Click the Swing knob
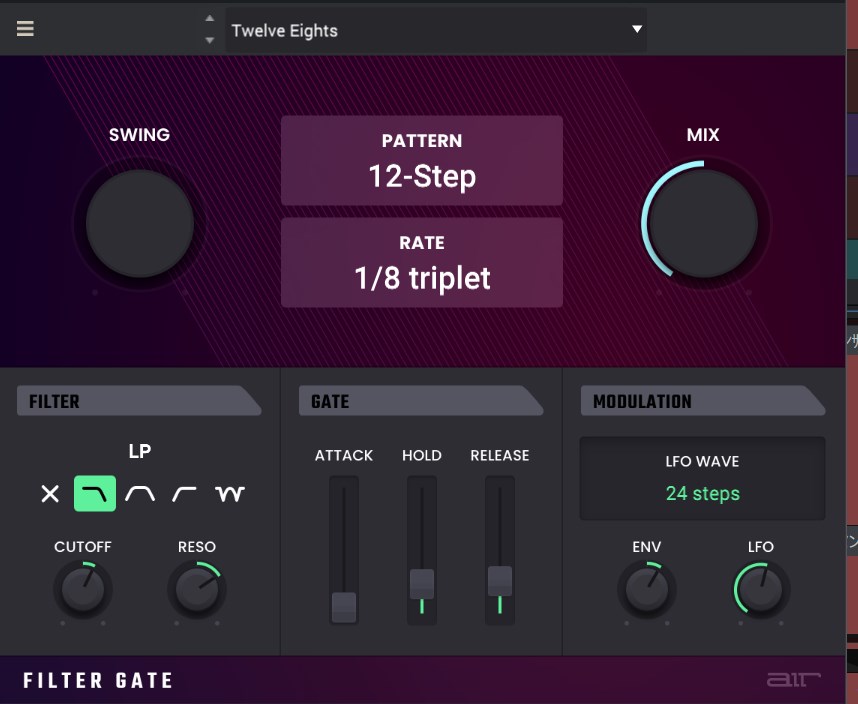Screen dimensions: 858x704 pyautogui.click(x=139, y=222)
